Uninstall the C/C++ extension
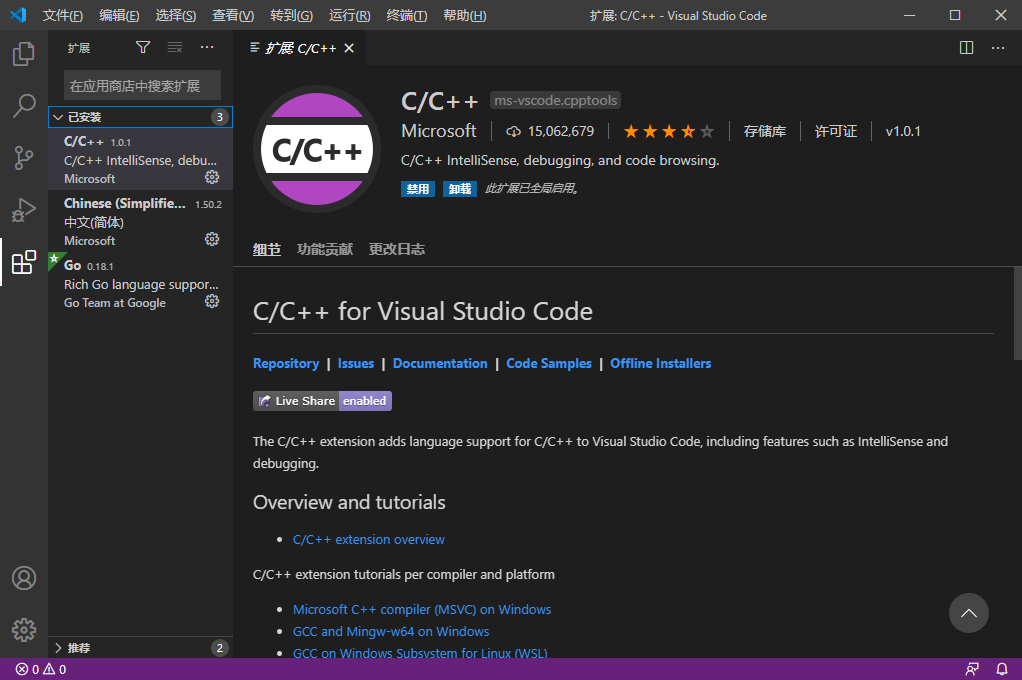 (460, 189)
